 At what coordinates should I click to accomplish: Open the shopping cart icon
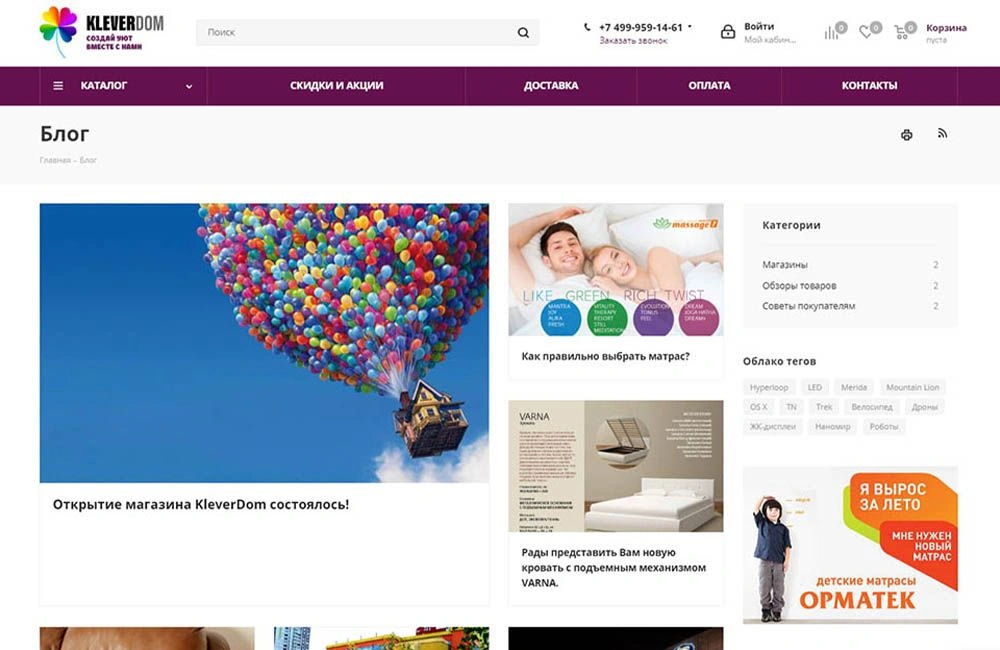pos(901,32)
